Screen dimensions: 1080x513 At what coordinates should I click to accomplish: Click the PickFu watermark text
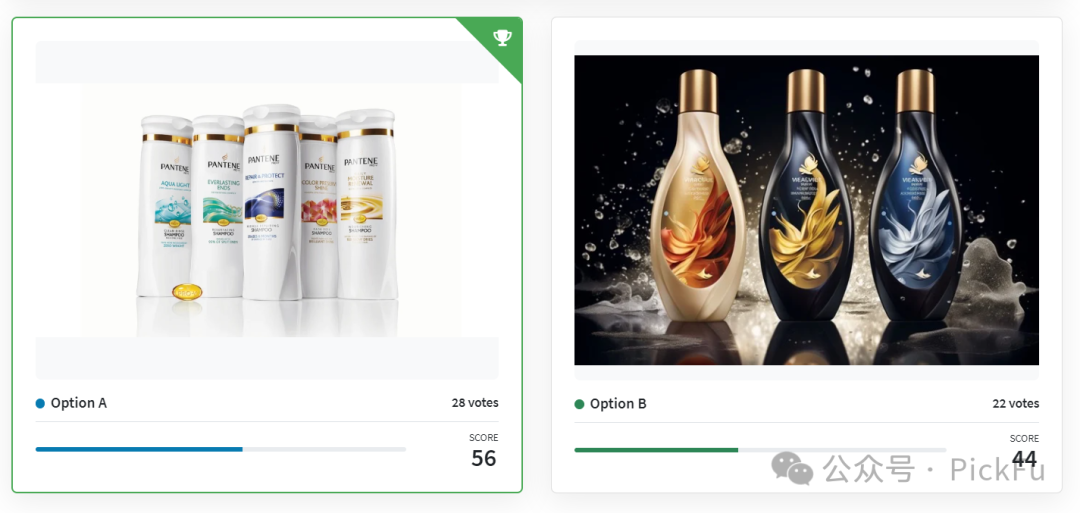tap(998, 470)
